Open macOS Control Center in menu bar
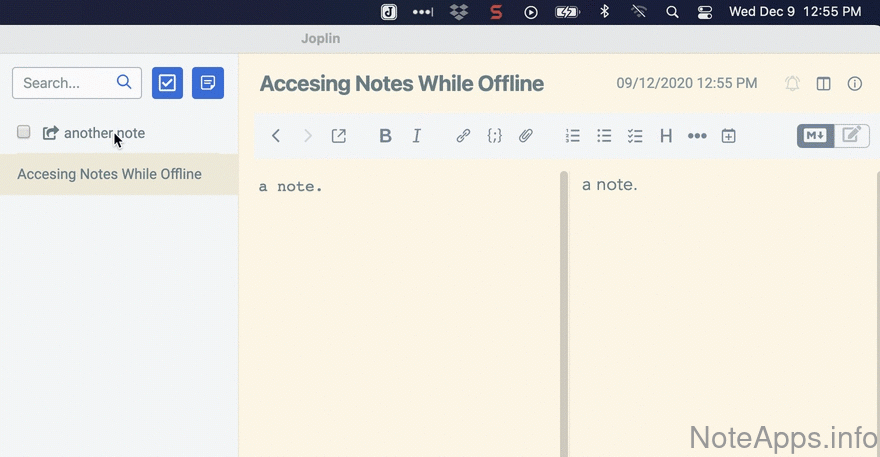 [705, 12]
